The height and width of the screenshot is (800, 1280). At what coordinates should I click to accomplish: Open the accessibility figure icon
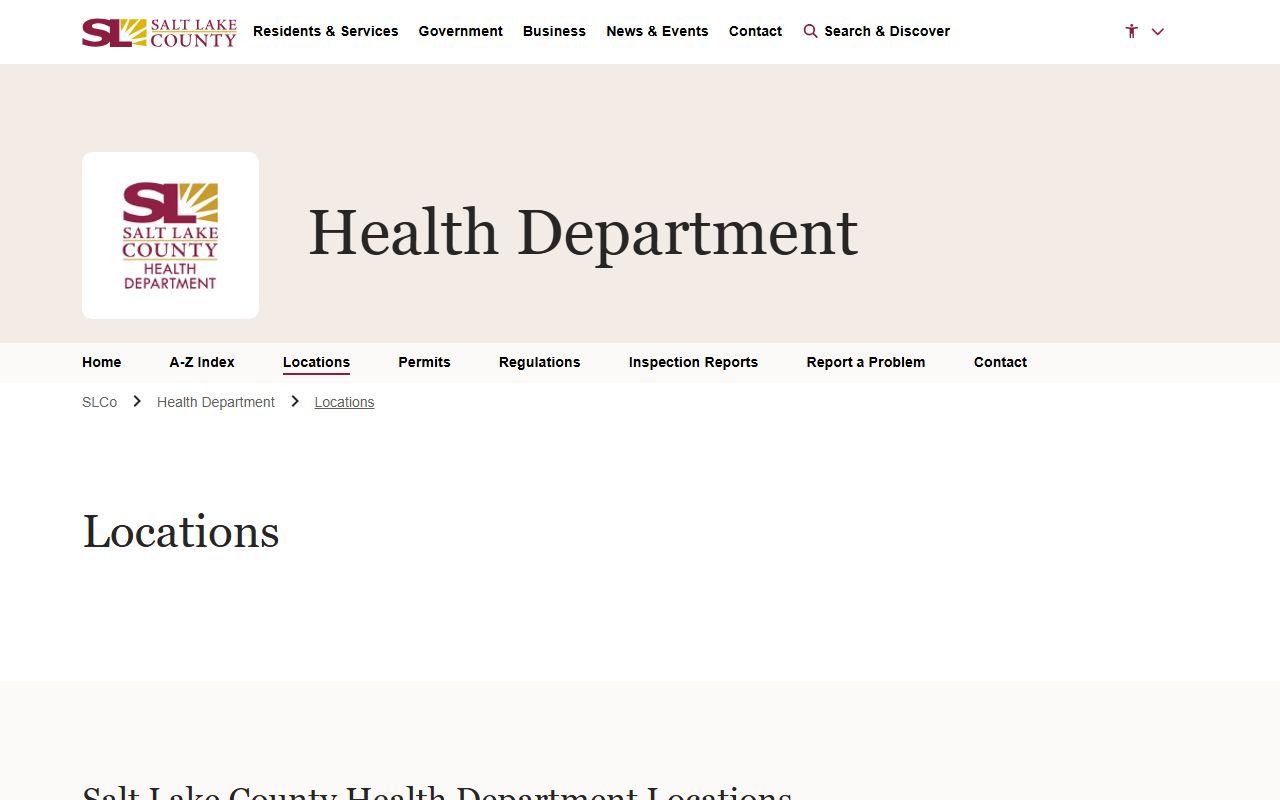coord(1131,31)
